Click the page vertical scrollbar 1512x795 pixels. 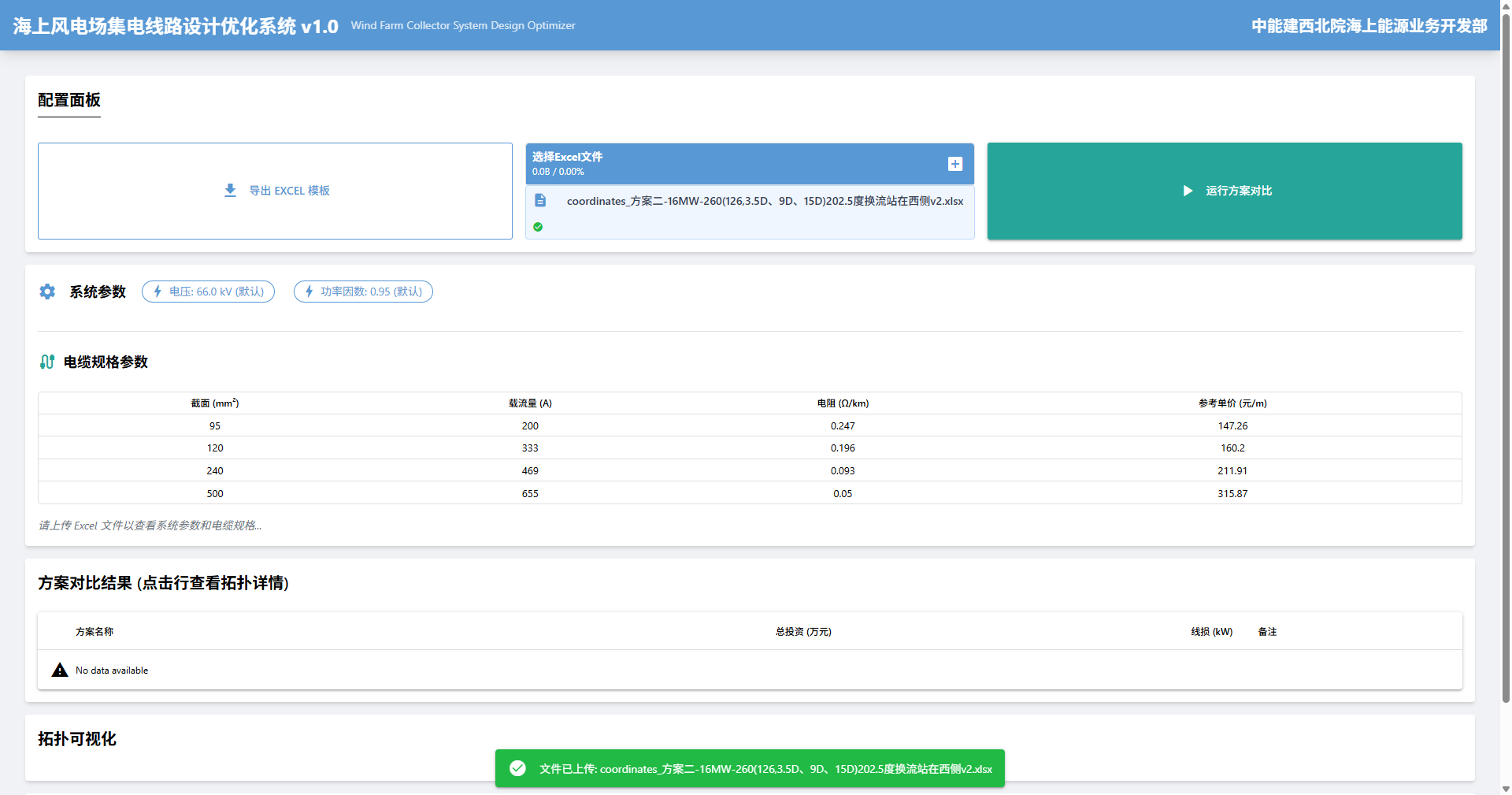click(x=1506, y=355)
